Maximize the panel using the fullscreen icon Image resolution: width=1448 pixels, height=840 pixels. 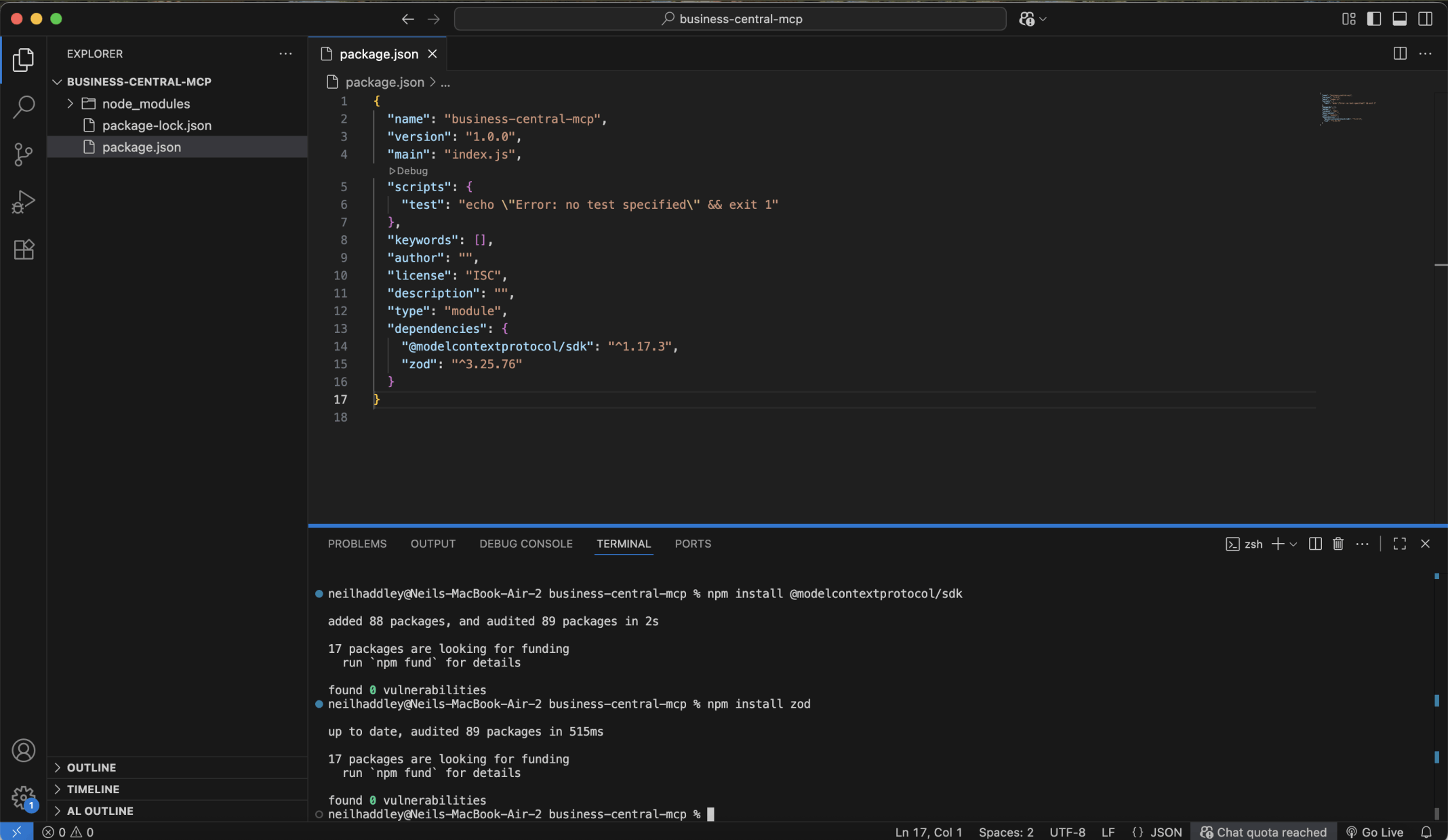(x=1399, y=544)
